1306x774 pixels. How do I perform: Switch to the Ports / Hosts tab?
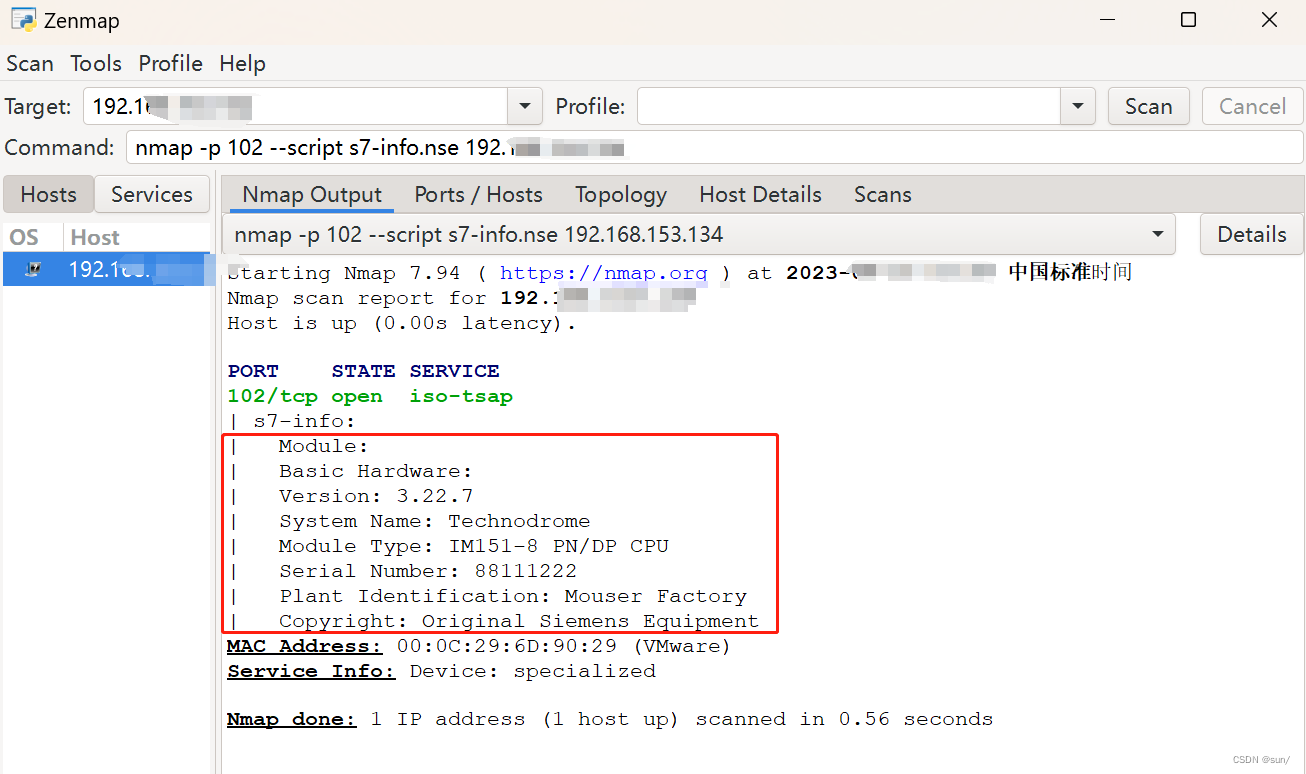[478, 194]
